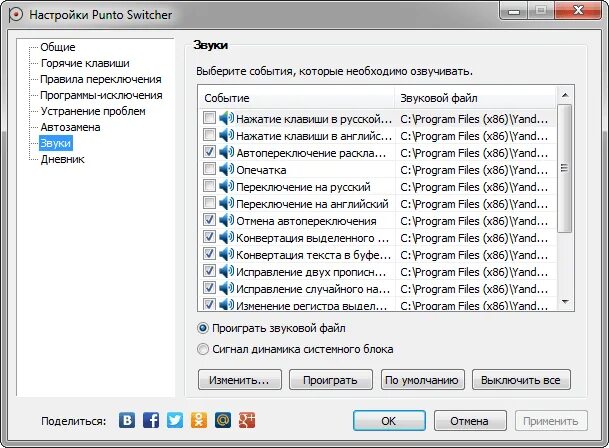Open Автозамена section
This screenshot has width=609, height=448.
coord(70,127)
